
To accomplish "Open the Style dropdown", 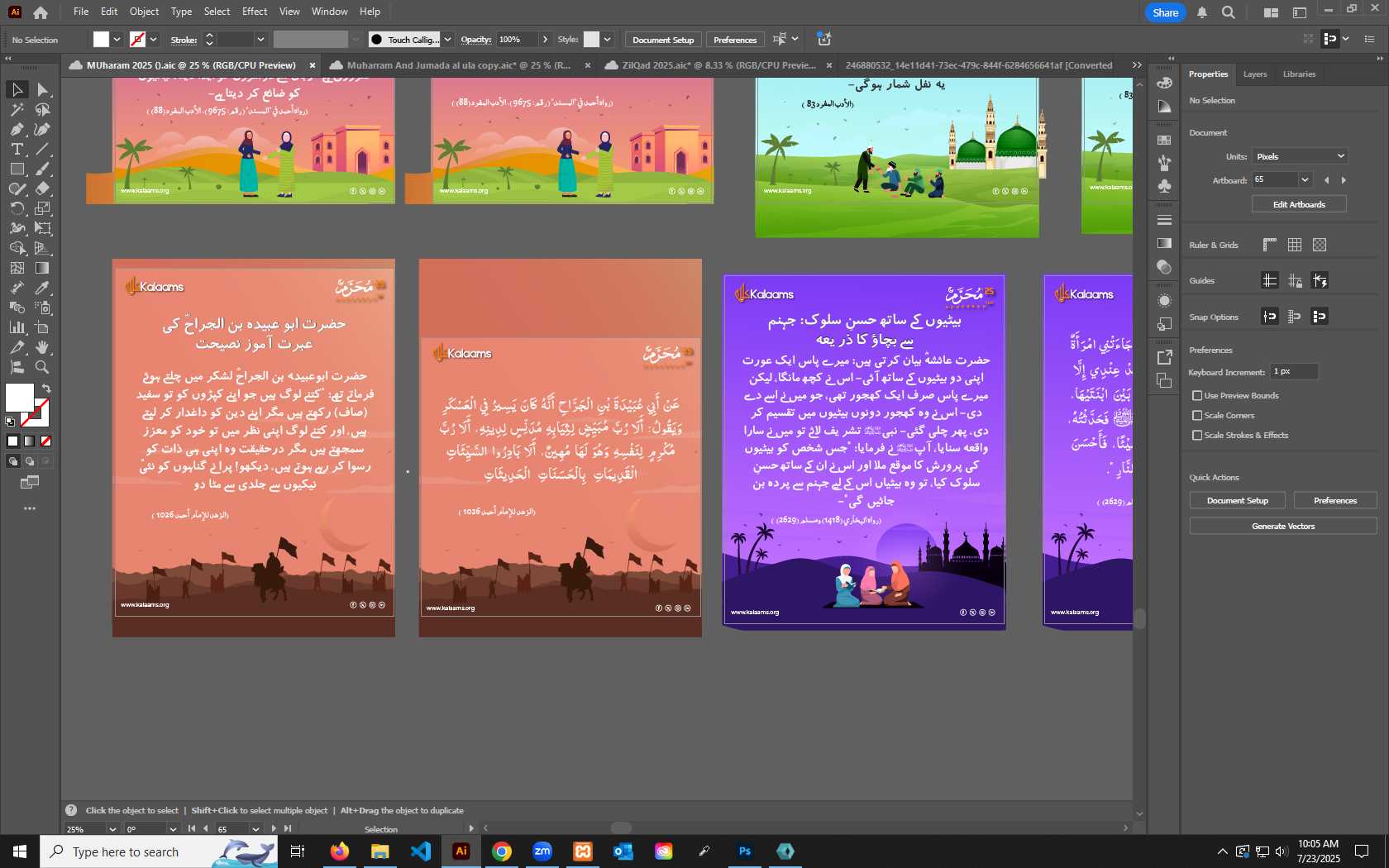I will 607,40.
